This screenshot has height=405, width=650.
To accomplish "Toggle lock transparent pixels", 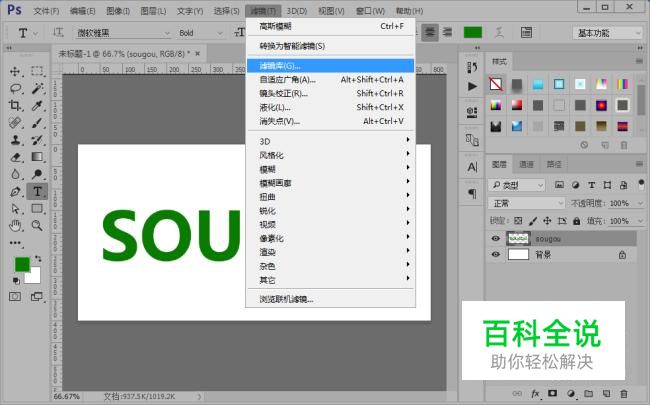I will 518,221.
